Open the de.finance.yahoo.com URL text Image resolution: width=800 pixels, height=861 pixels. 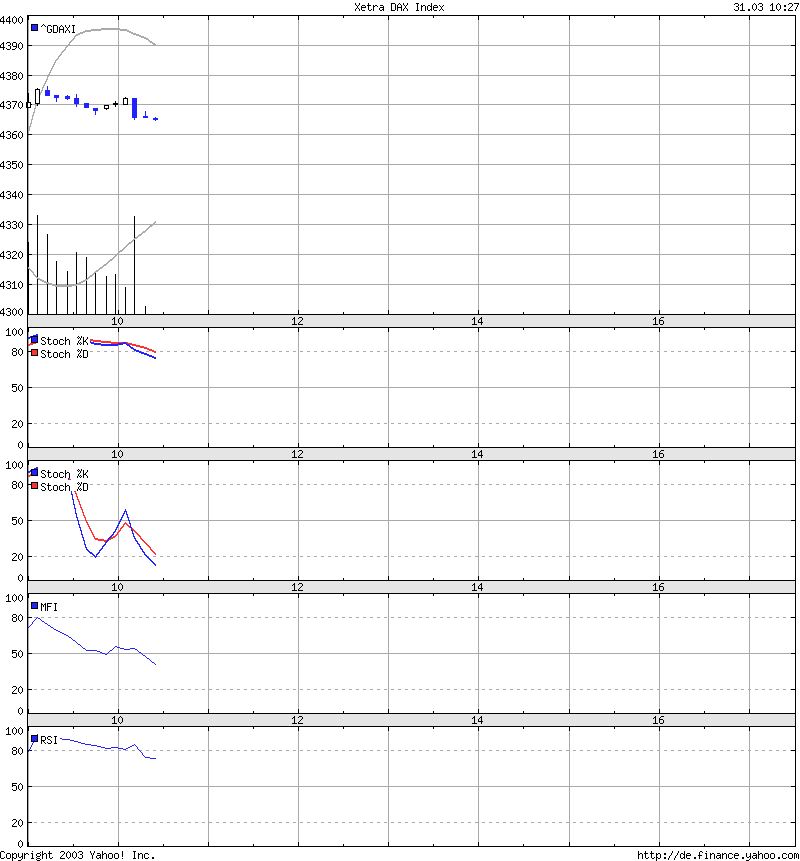click(718, 855)
